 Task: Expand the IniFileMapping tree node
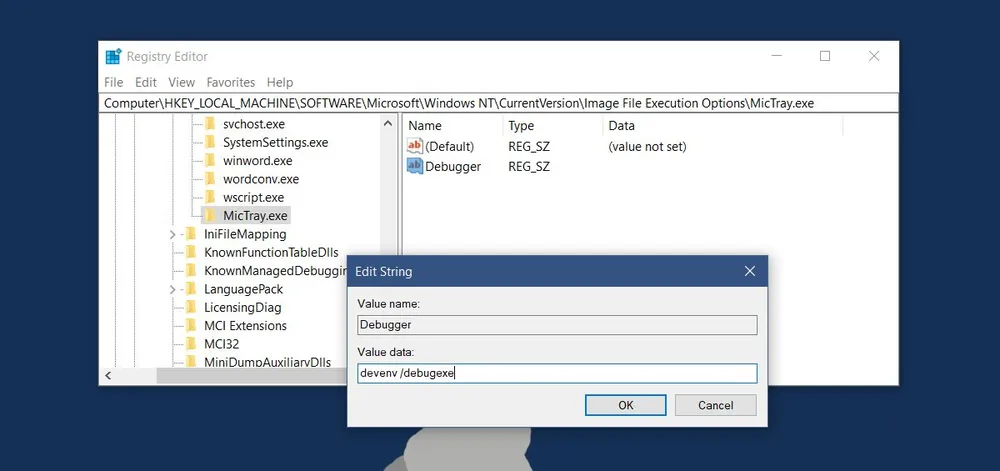click(x=174, y=234)
